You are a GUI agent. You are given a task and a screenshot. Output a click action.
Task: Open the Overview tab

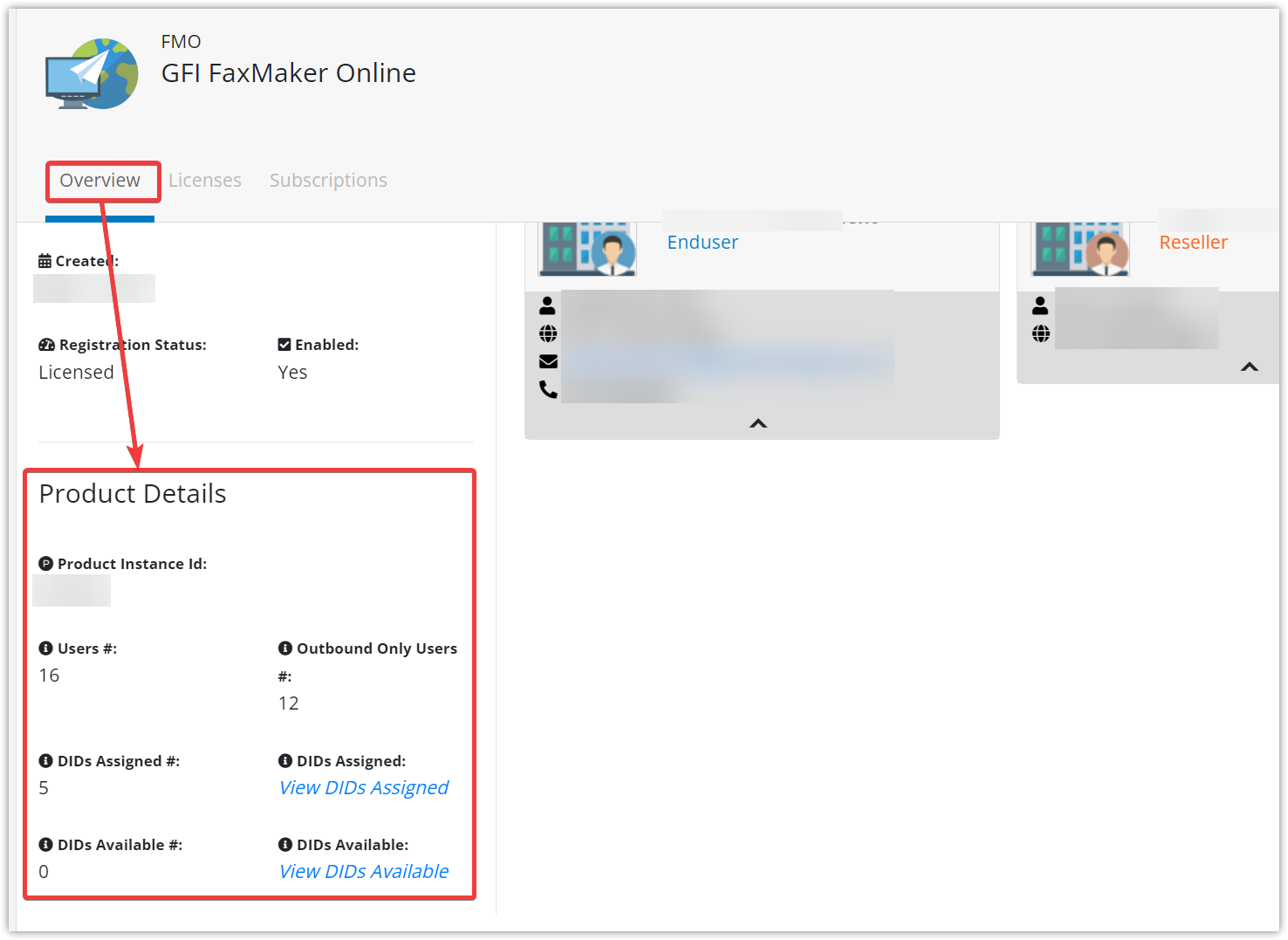coord(99,181)
